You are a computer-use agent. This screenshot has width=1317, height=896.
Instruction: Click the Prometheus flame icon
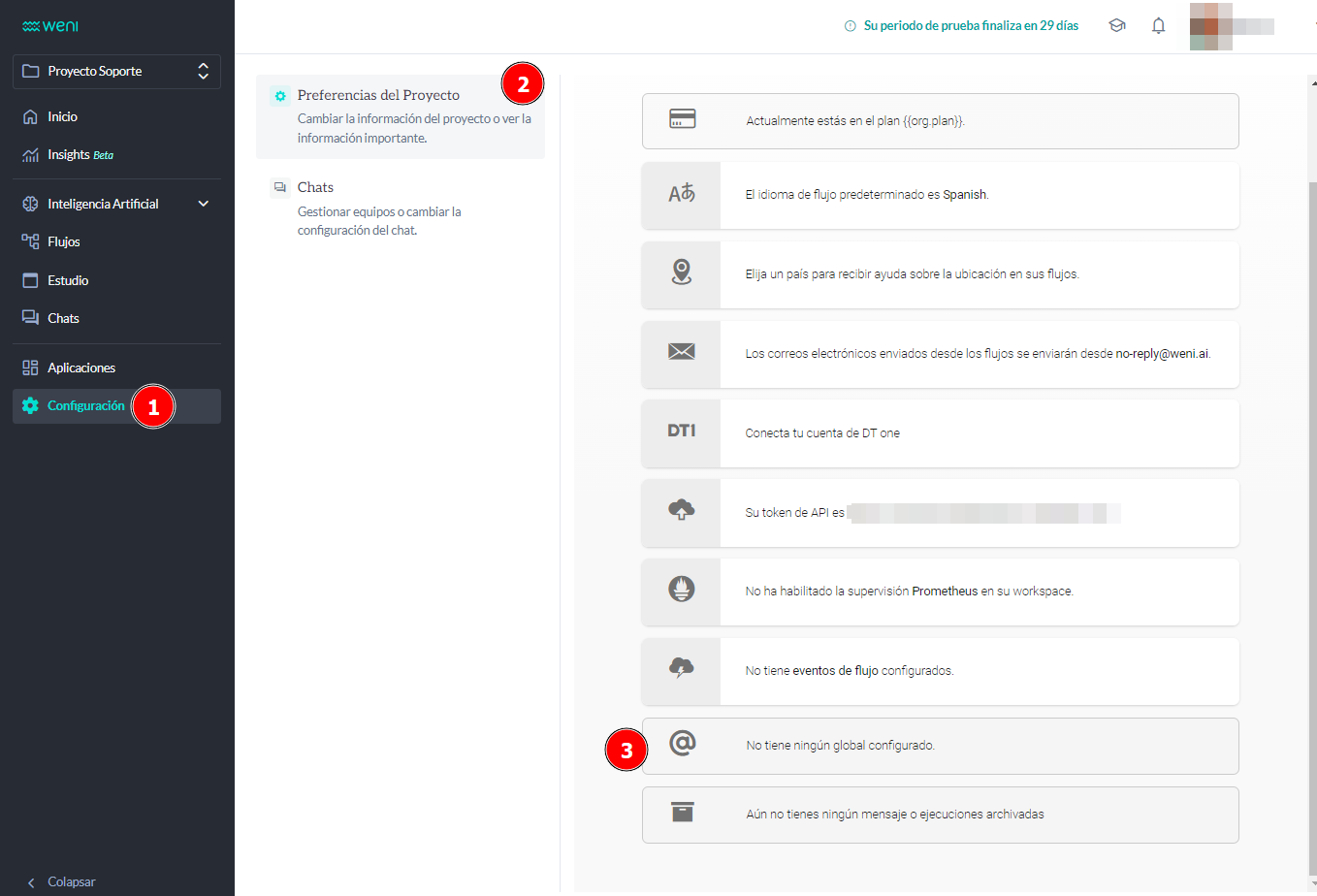tap(682, 590)
